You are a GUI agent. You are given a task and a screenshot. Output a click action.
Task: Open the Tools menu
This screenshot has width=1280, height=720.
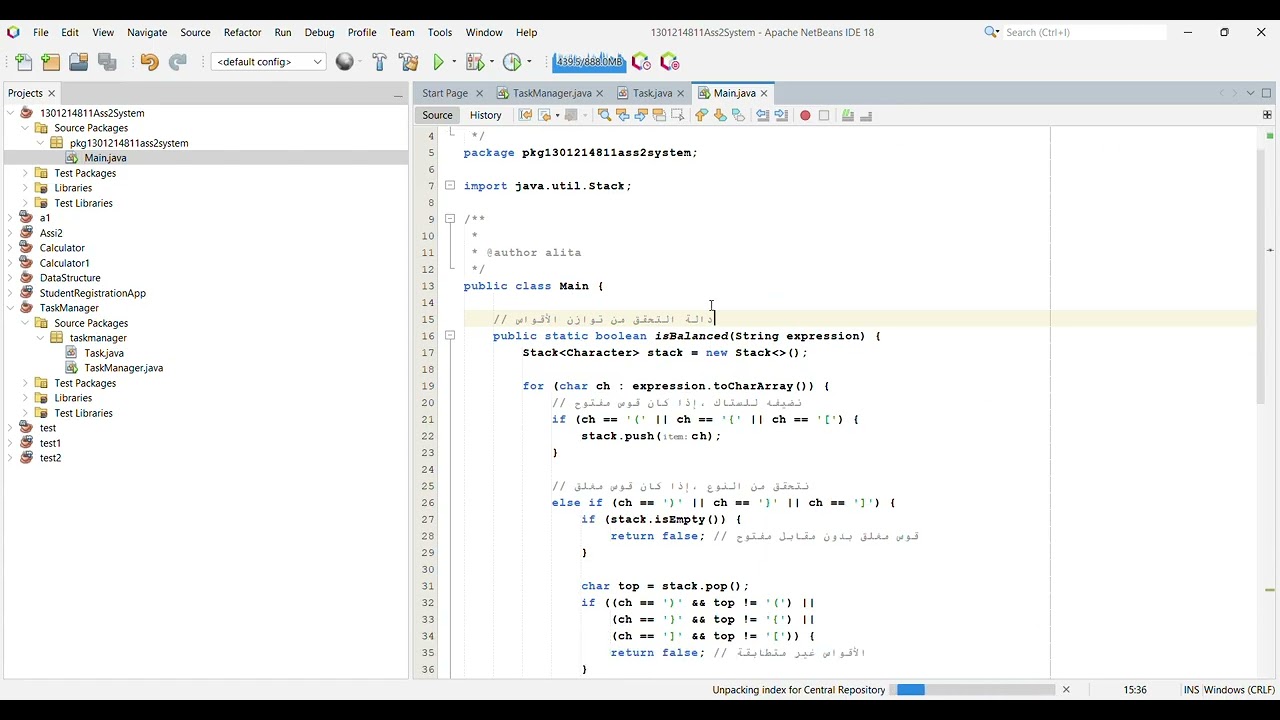click(x=440, y=32)
